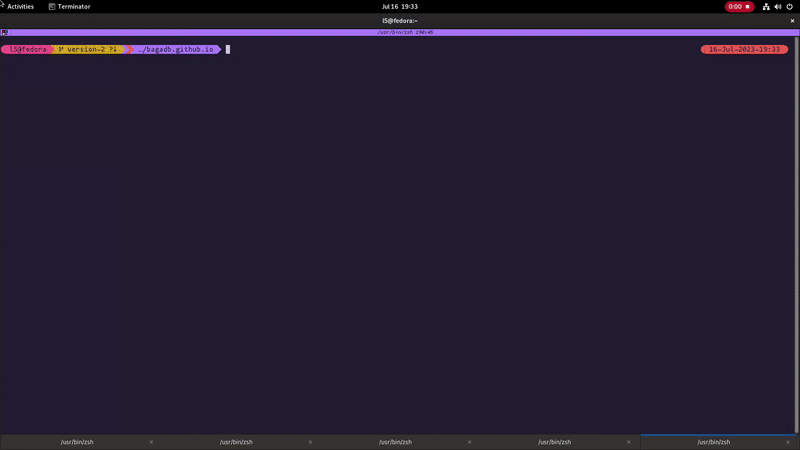
Task: Close the first /usr/bin/zsh tab
Action: pos(151,442)
